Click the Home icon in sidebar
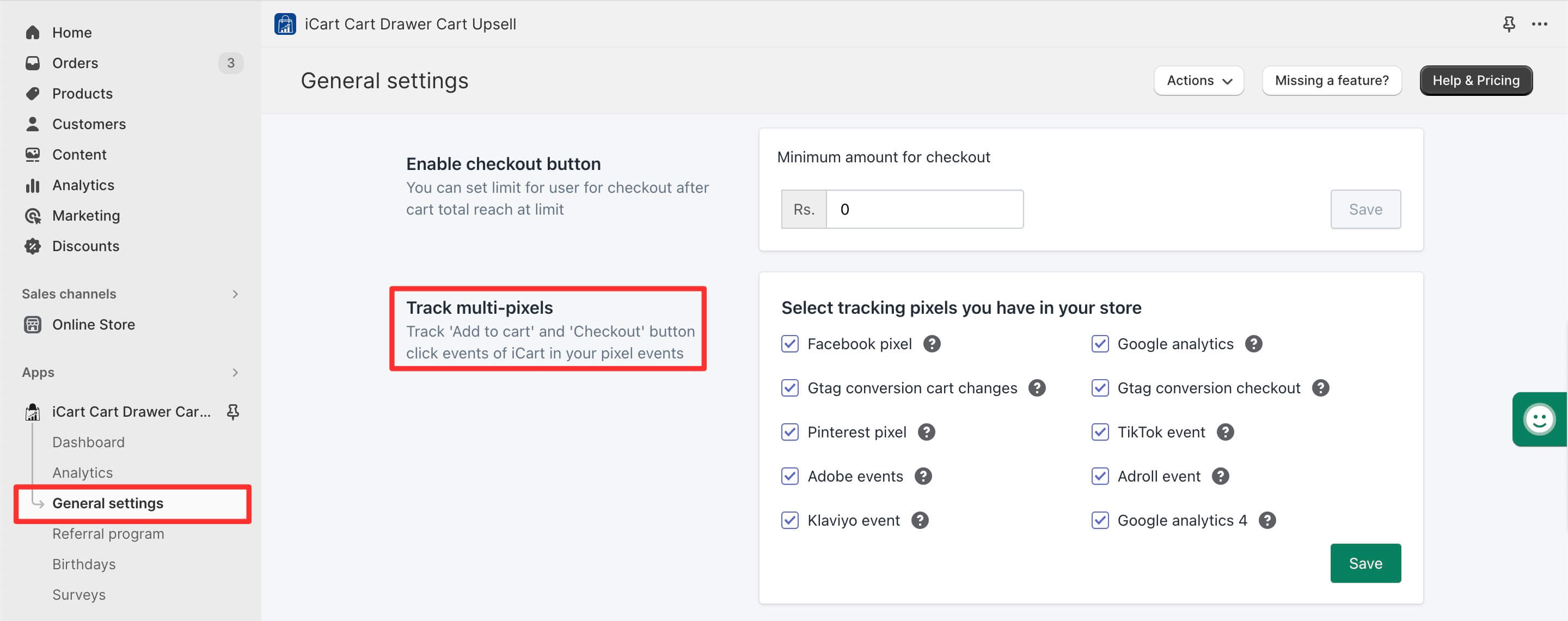 pos(33,32)
